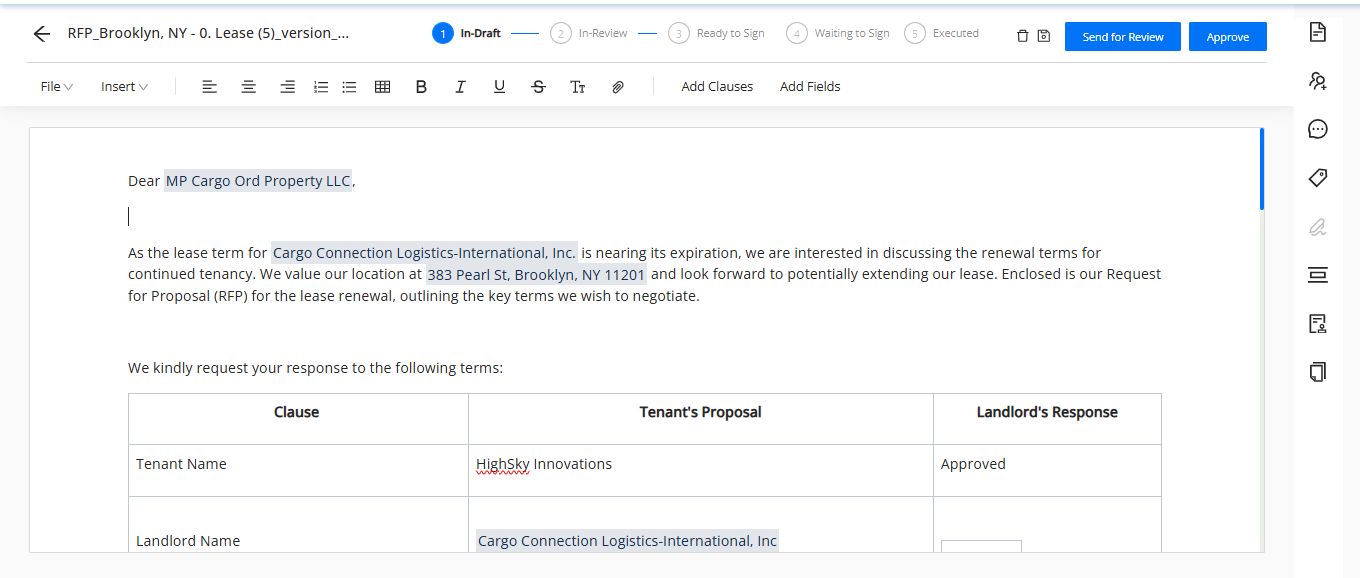1360x578 pixels.
Task: Click the Approved response cell
Action: coord(1047,471)
